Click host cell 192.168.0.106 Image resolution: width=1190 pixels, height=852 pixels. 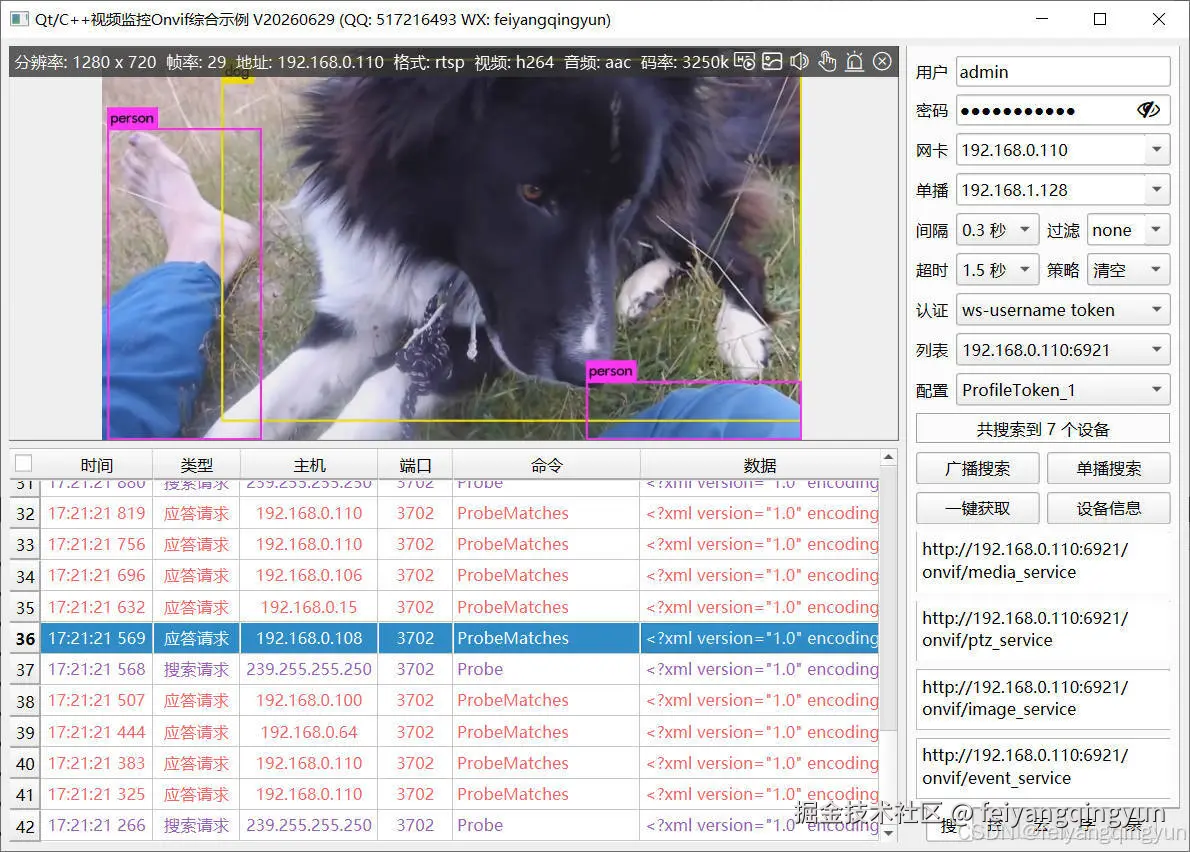pyautogui.click(x=309, y=576)
